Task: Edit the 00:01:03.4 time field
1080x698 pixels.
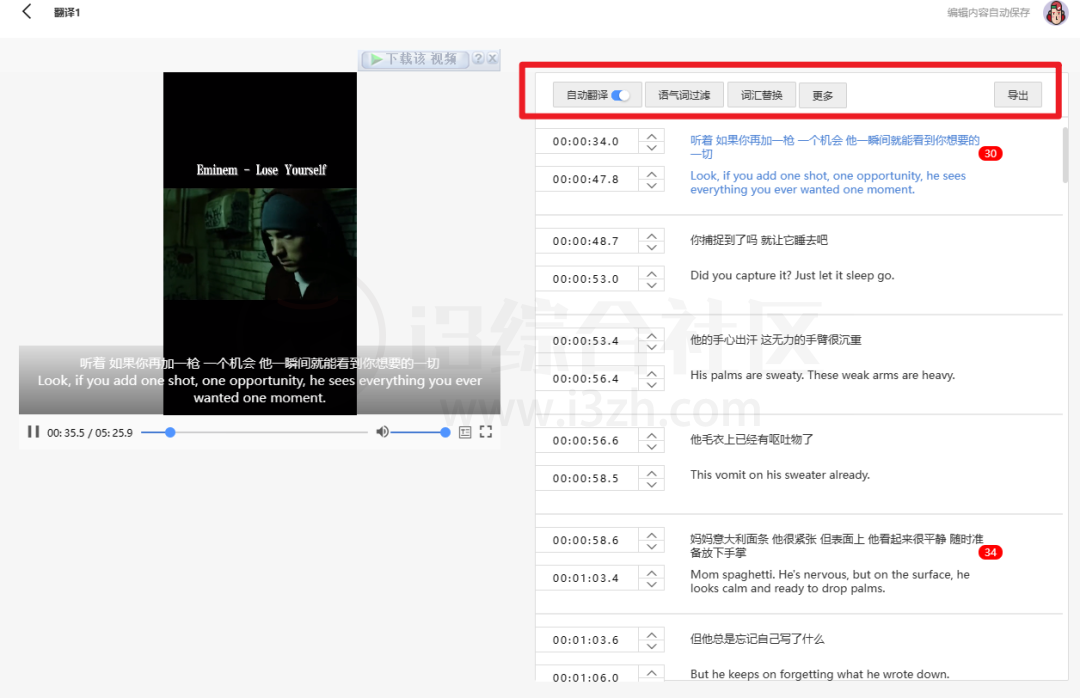Action: pos(586,578)
